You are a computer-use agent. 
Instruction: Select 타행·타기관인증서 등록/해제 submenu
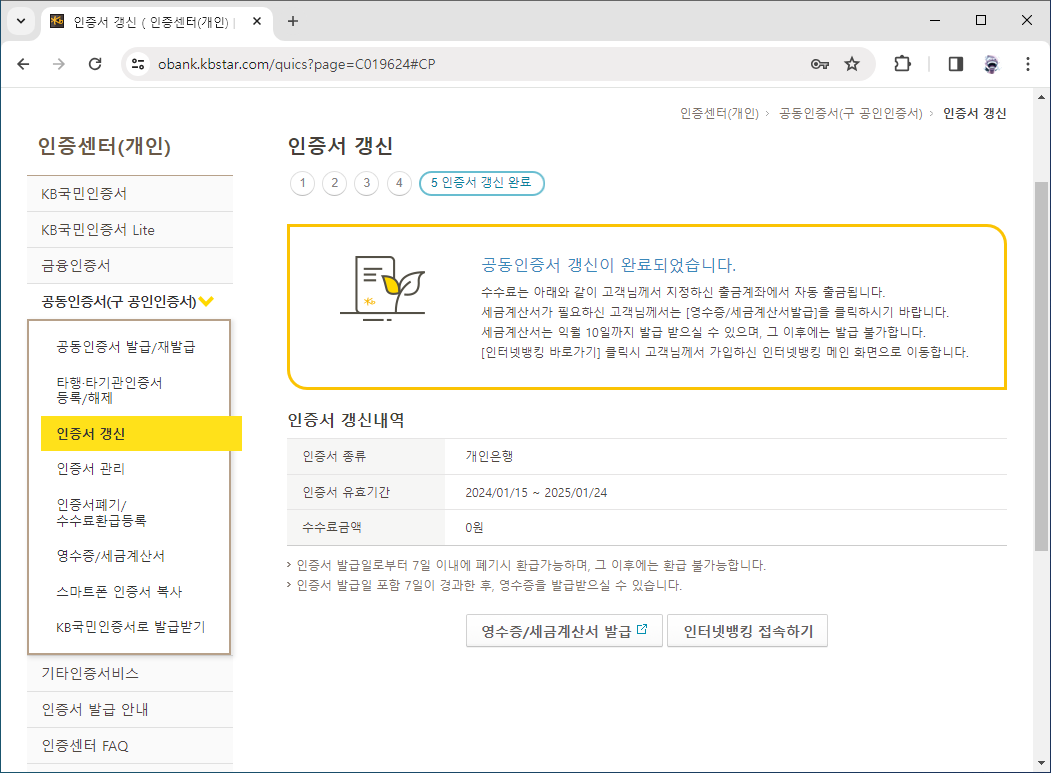tap(109, 390)
